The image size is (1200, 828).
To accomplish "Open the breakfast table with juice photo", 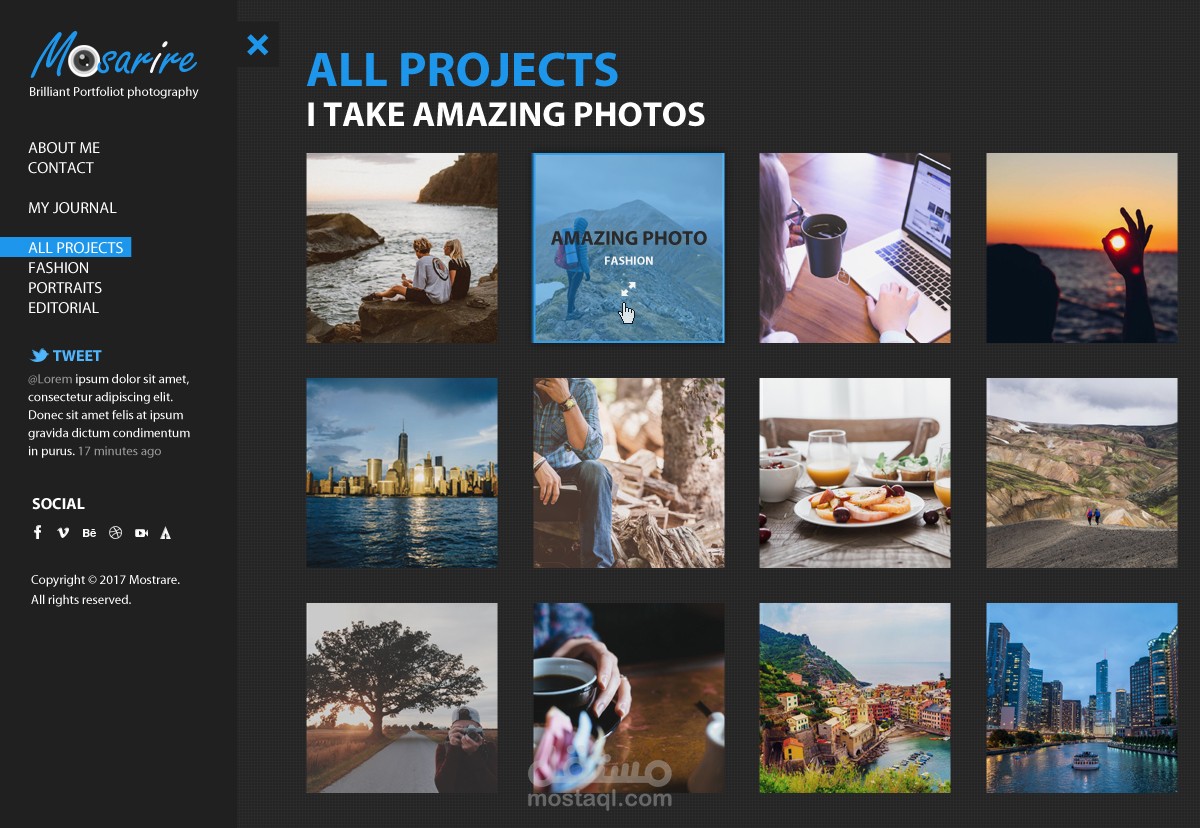I will 855,473.
